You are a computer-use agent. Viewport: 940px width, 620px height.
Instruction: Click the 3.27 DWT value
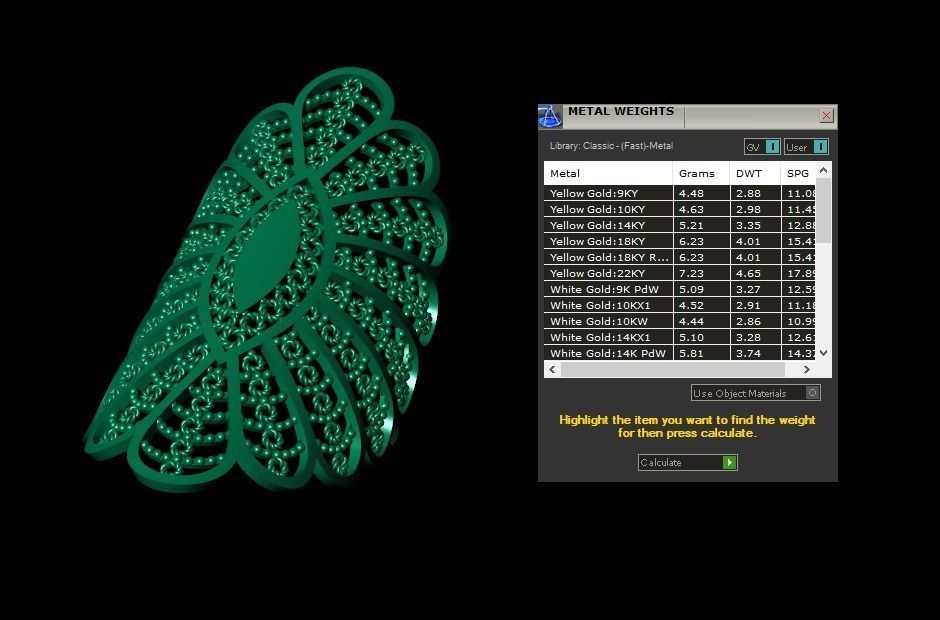click(x=748, y=289)
